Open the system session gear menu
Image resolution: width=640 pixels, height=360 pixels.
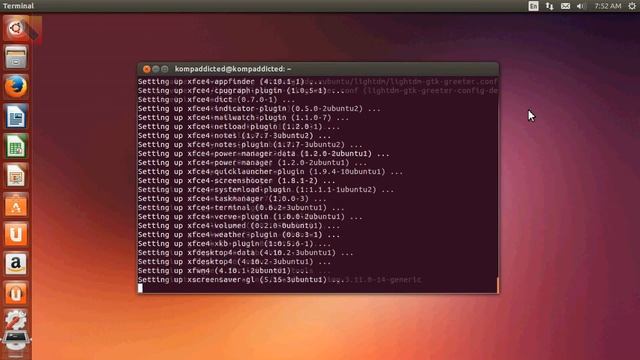(632, 6)
